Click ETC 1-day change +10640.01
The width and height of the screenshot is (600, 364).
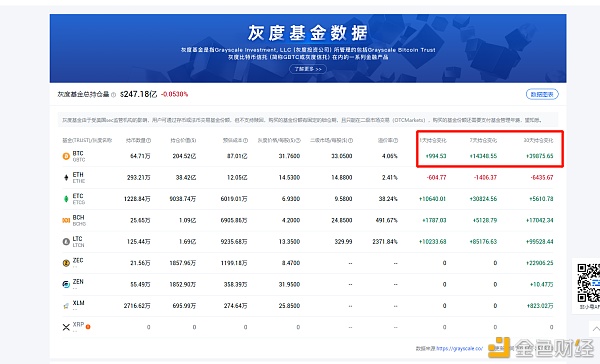(432, 199)
